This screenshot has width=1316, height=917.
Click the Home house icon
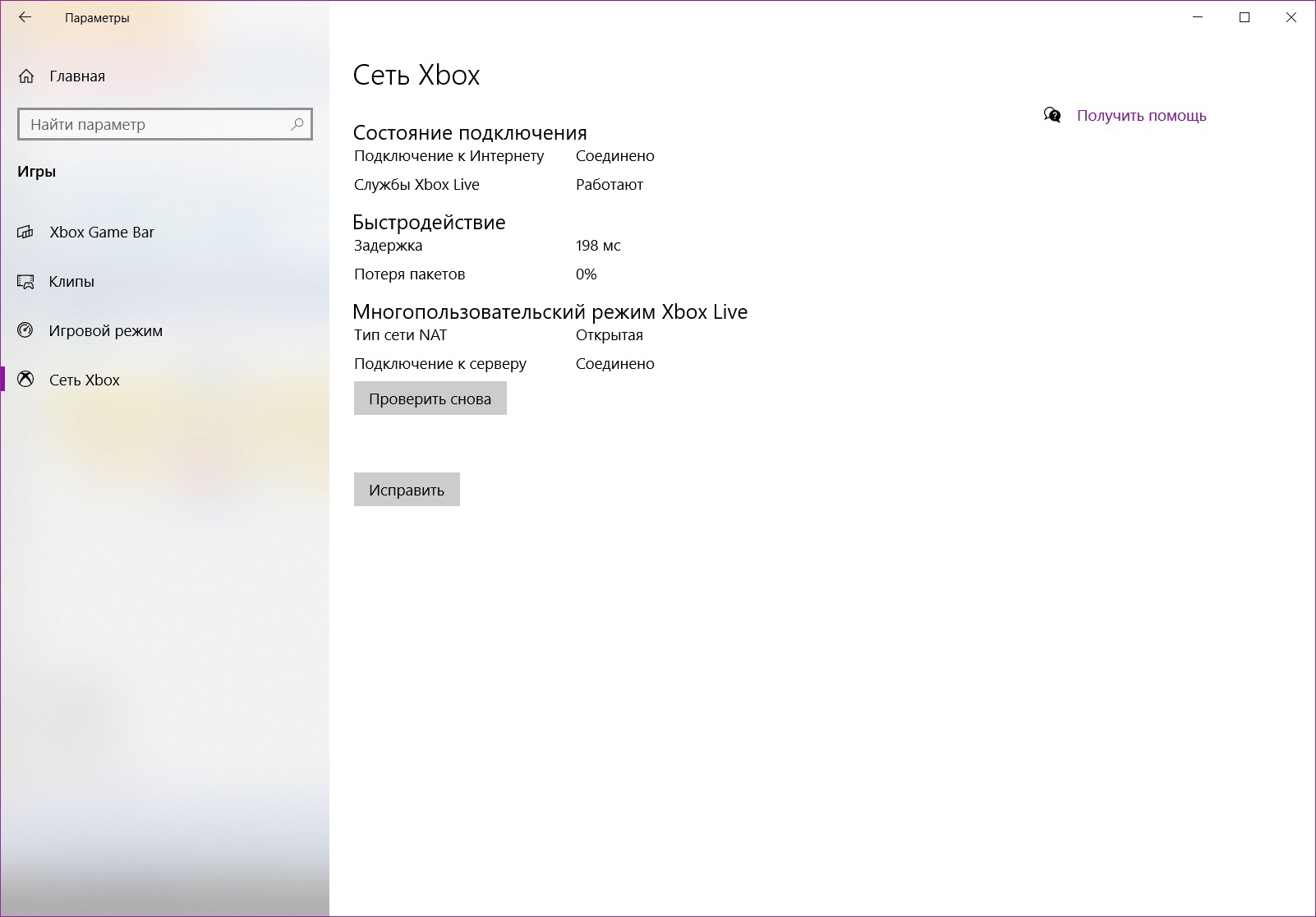(26, 76)
